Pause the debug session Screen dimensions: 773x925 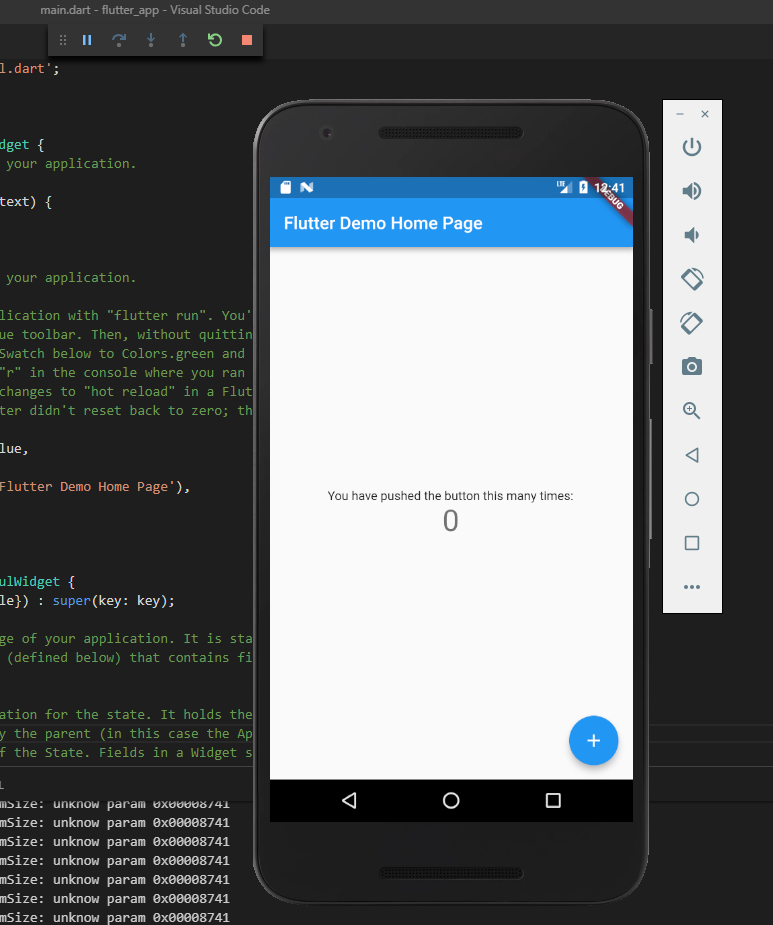point(87,40)
